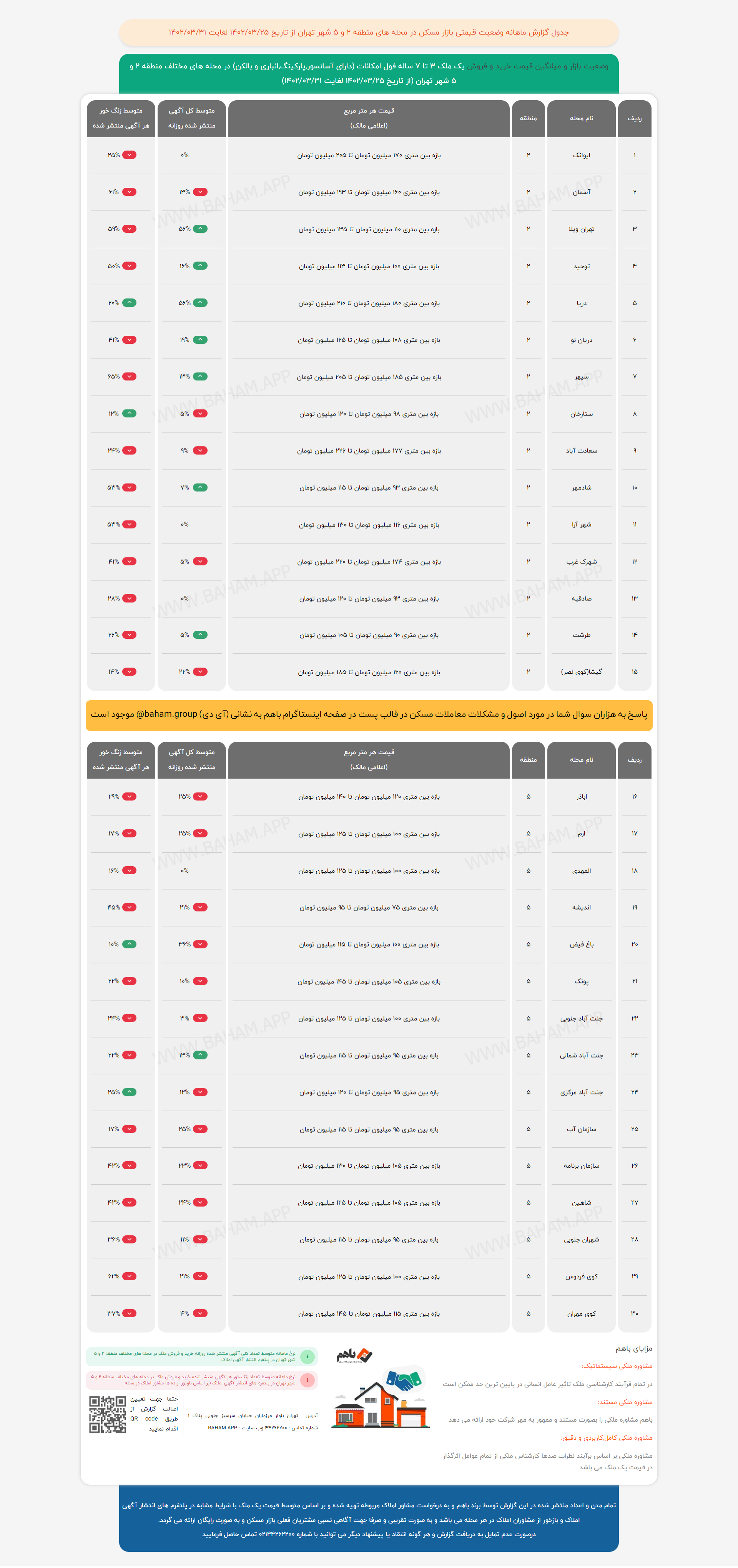Click the green info icon in the legend
The image size is (738, 1568).
(308, 1356)
